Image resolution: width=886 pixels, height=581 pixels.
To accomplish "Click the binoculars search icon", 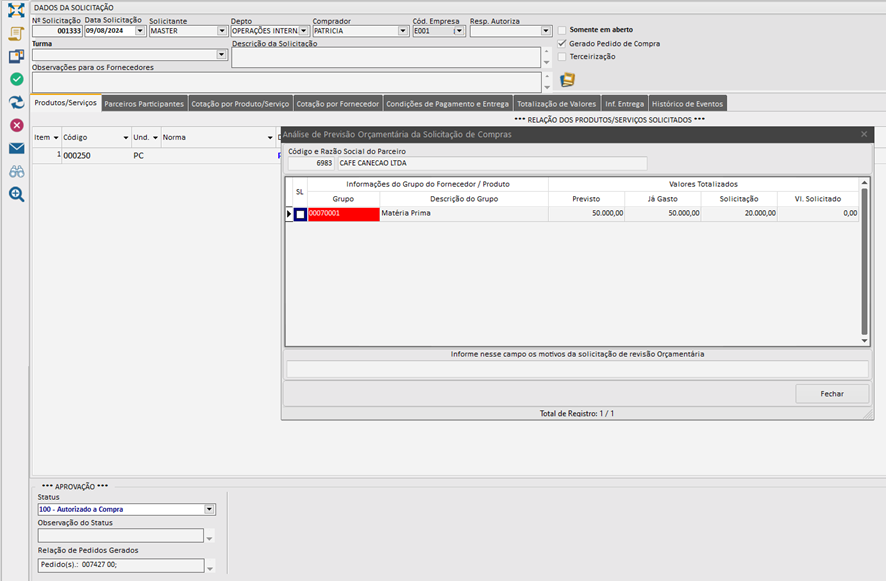I will 16,171.
